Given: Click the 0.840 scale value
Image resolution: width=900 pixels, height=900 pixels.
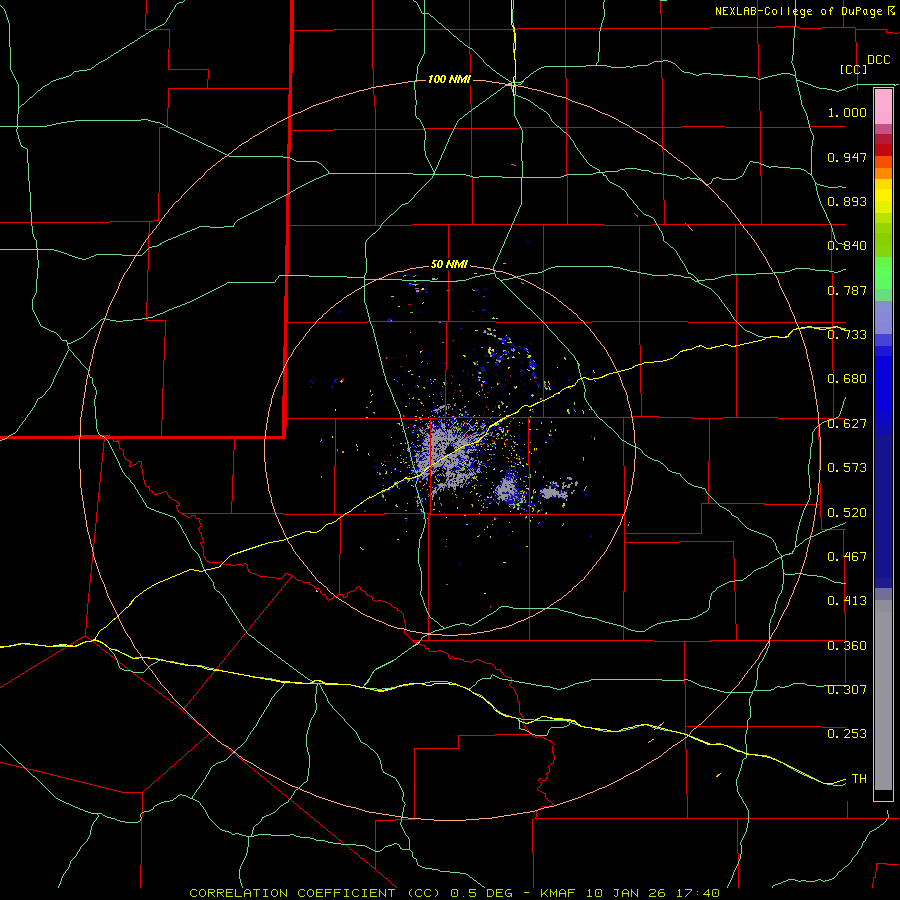Looking at the screenshot, I should [x=847, y=246].
